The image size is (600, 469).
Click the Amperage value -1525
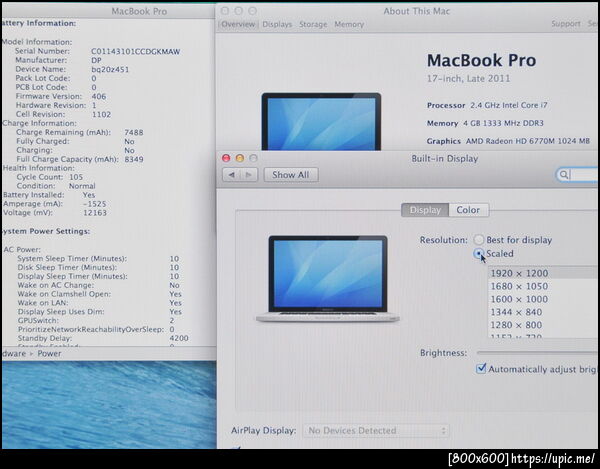[95, 204]
